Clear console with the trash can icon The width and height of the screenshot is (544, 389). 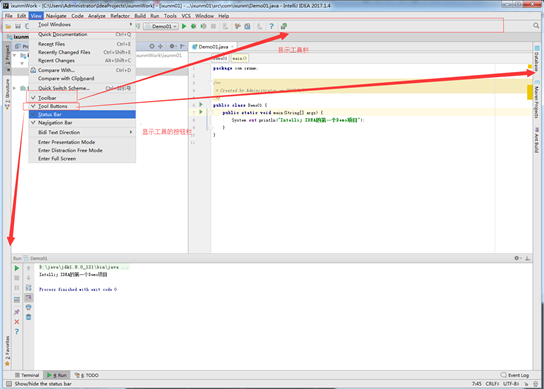coord(28,317)
